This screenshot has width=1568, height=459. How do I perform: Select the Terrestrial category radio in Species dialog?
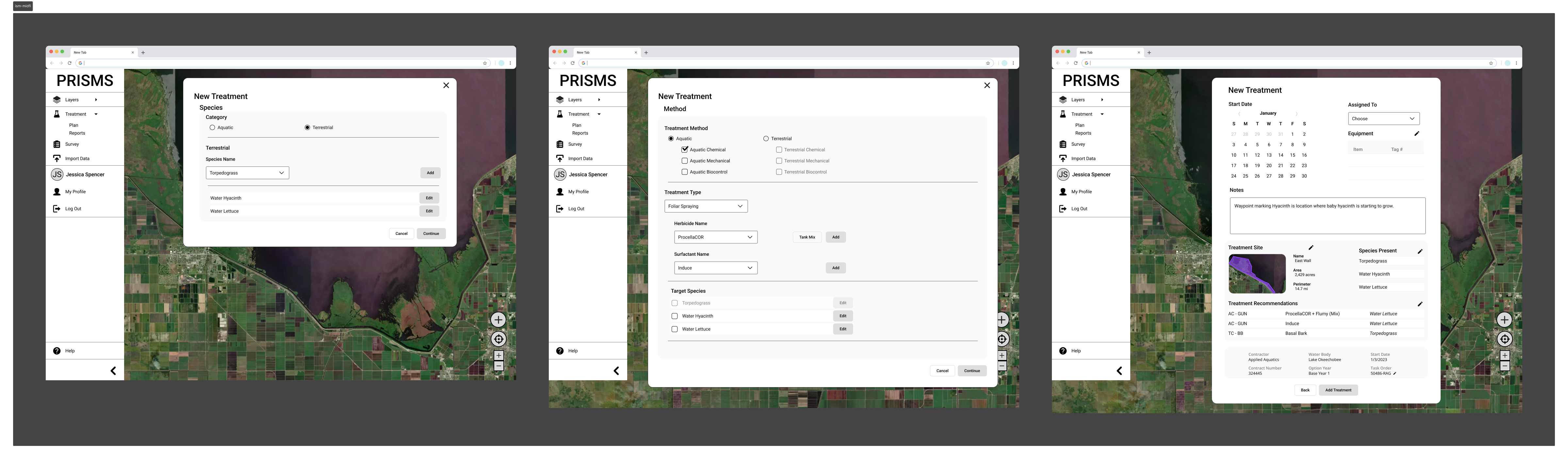tap(307, 128)
